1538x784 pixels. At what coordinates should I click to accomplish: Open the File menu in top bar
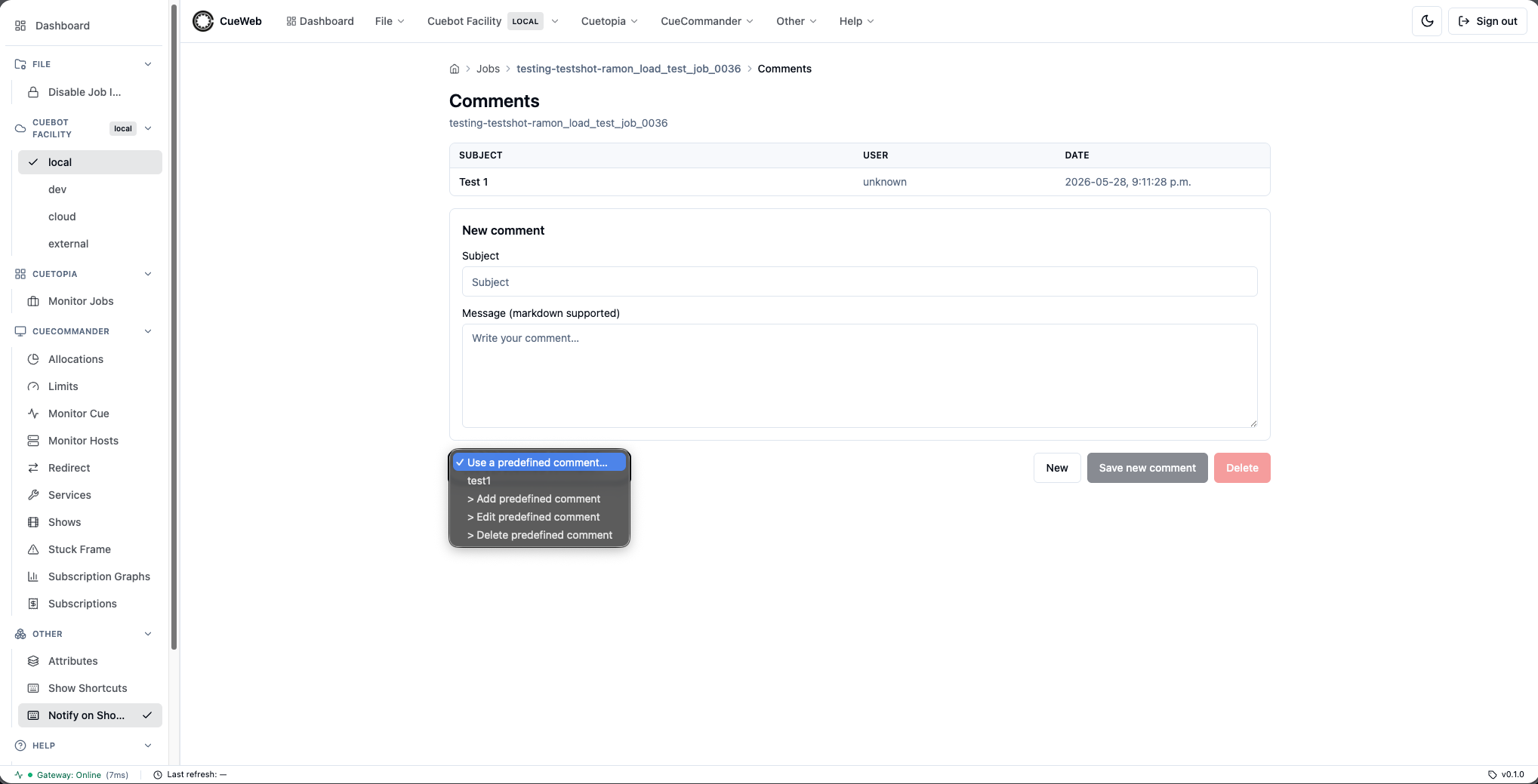point(390,21)
